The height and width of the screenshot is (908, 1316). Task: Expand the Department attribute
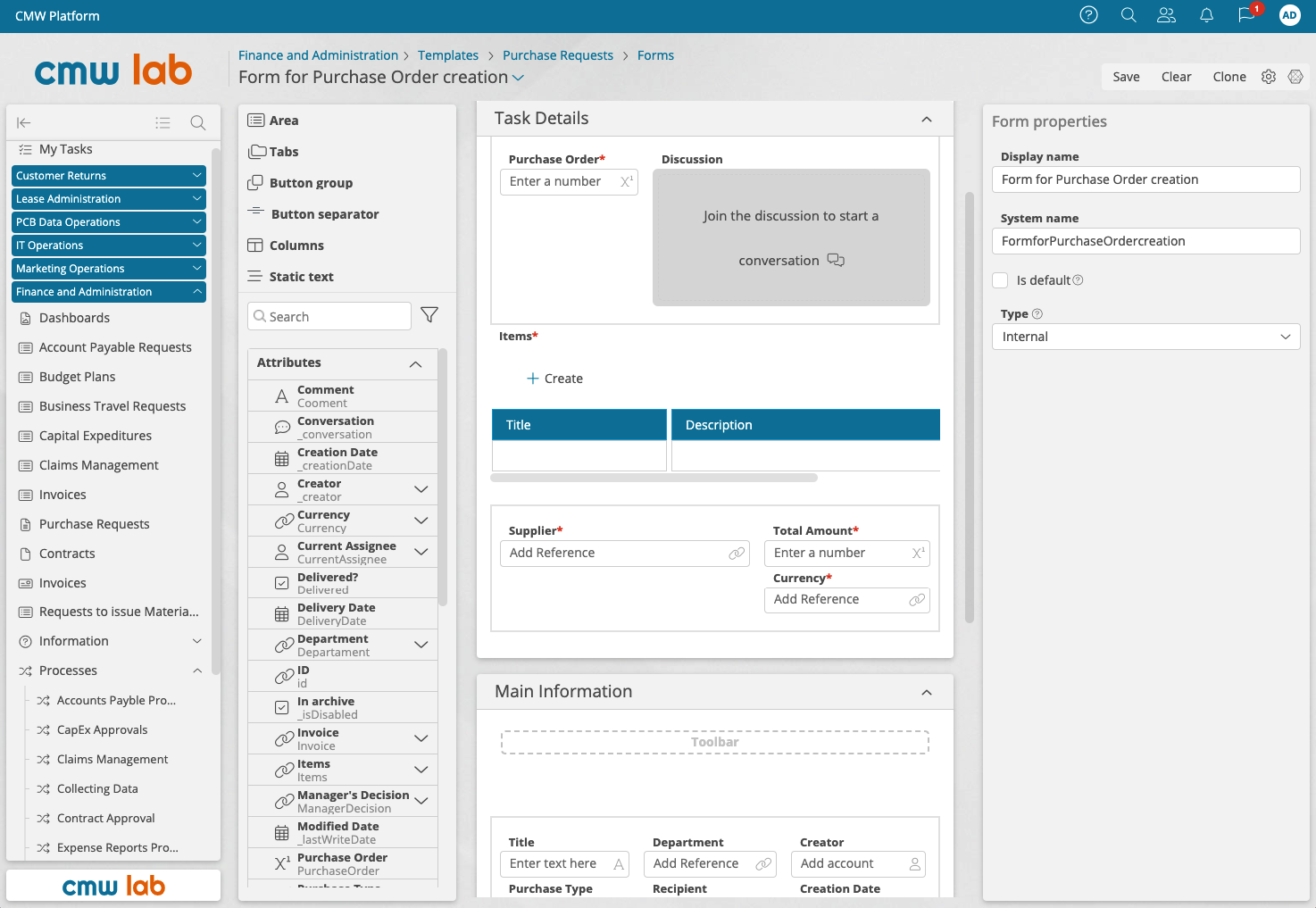(x=421, y=645)
